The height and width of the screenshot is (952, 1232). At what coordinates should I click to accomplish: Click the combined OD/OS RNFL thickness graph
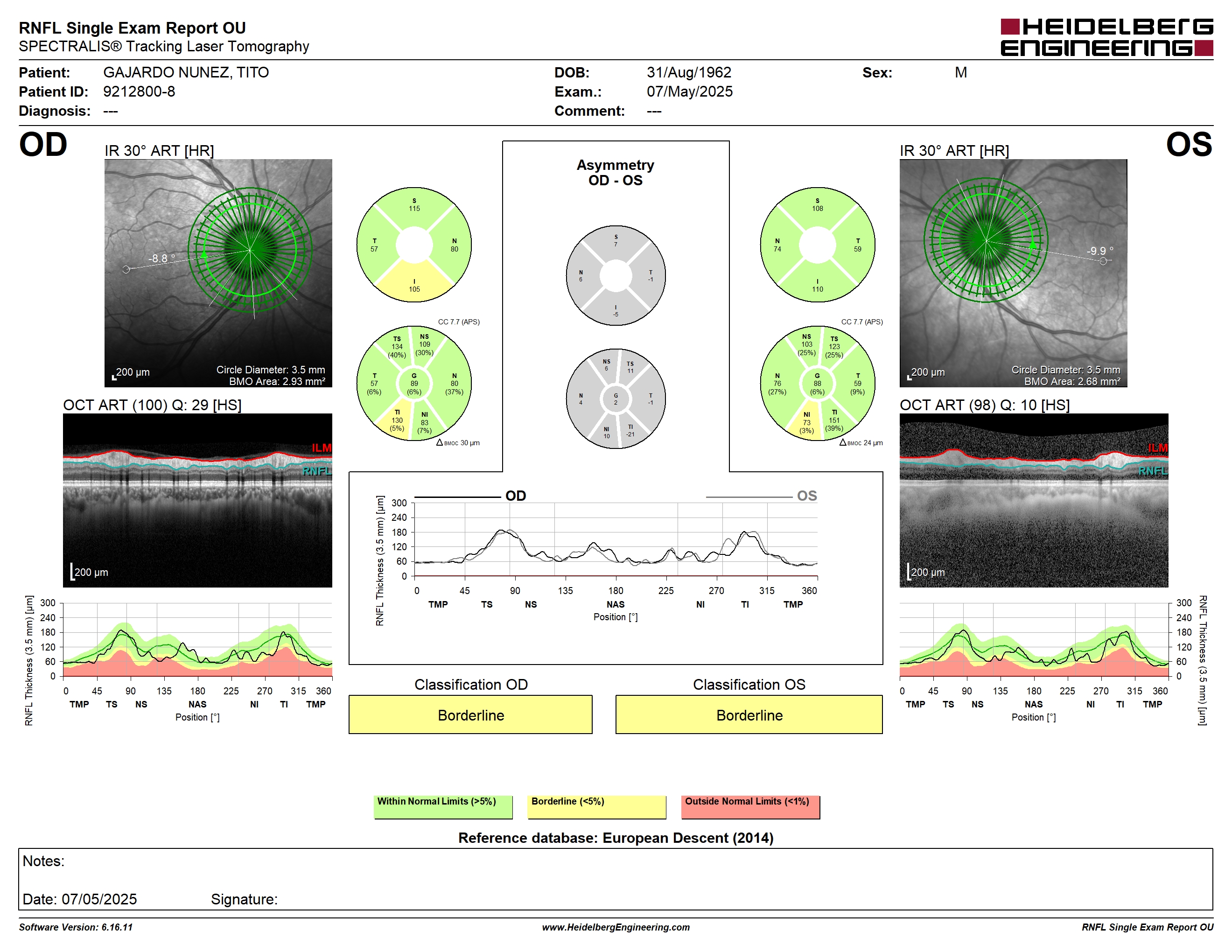(616, 540)
